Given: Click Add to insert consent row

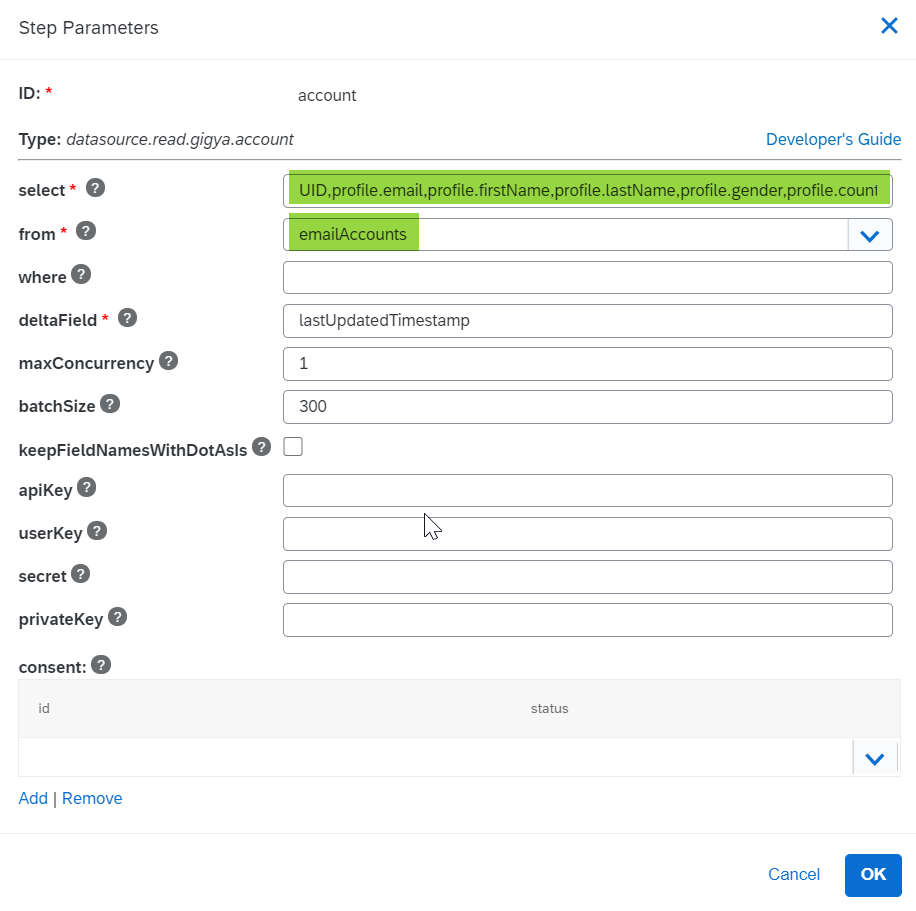Looking at the screenshot, I should (x=33, y=798).
